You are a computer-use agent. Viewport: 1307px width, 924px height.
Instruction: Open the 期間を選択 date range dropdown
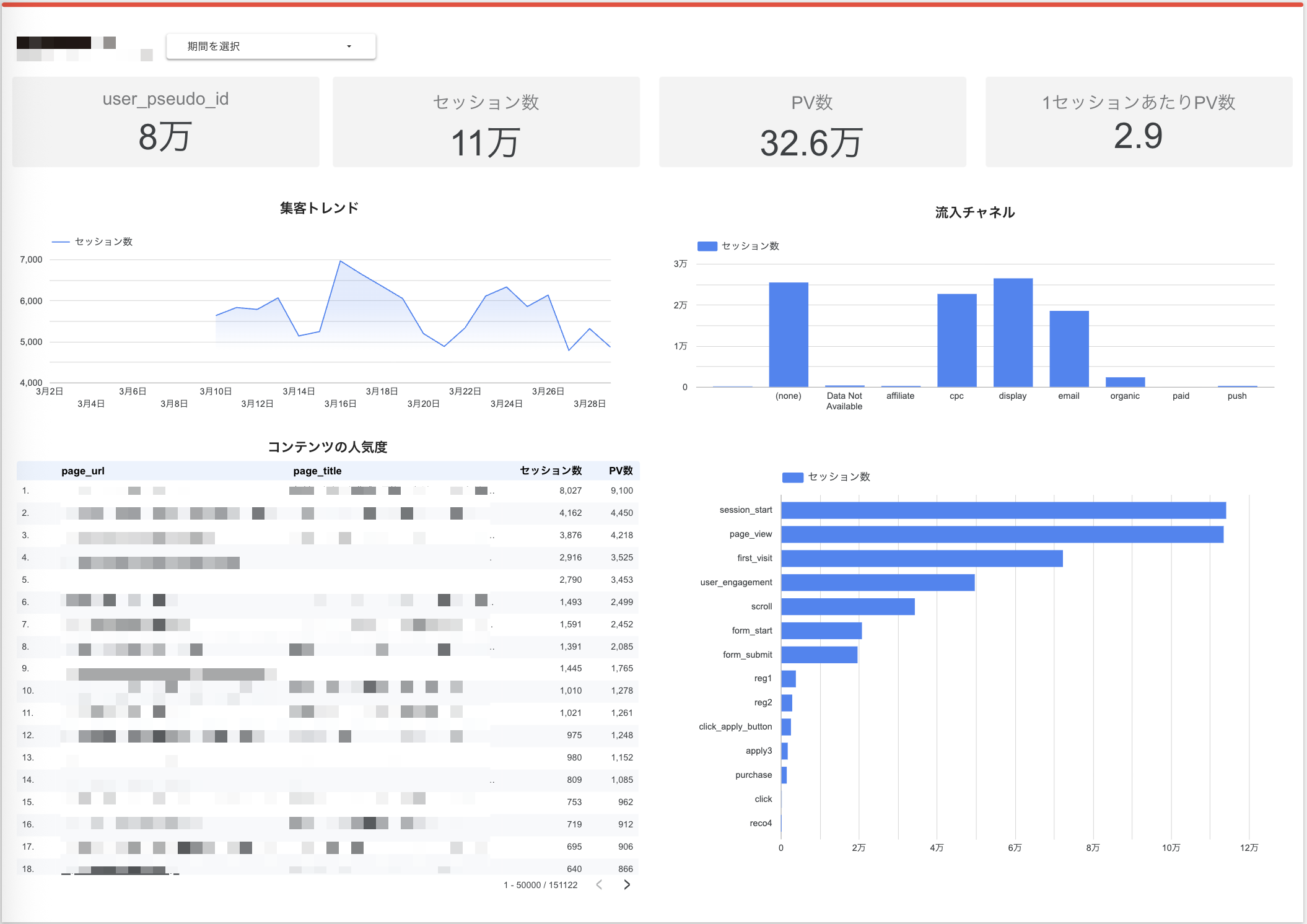(270, 46)
